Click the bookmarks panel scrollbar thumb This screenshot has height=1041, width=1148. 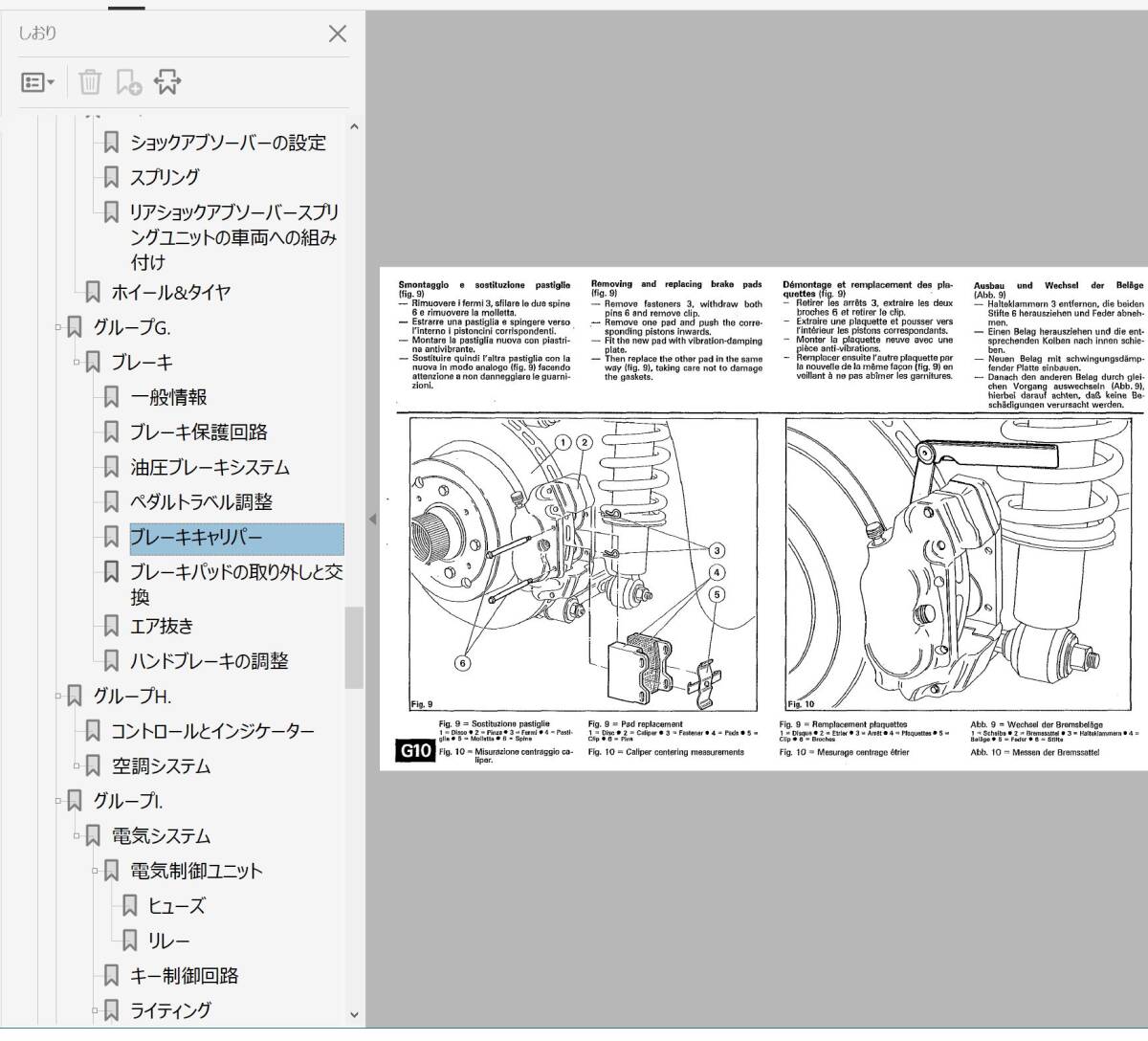click(354, 648)
